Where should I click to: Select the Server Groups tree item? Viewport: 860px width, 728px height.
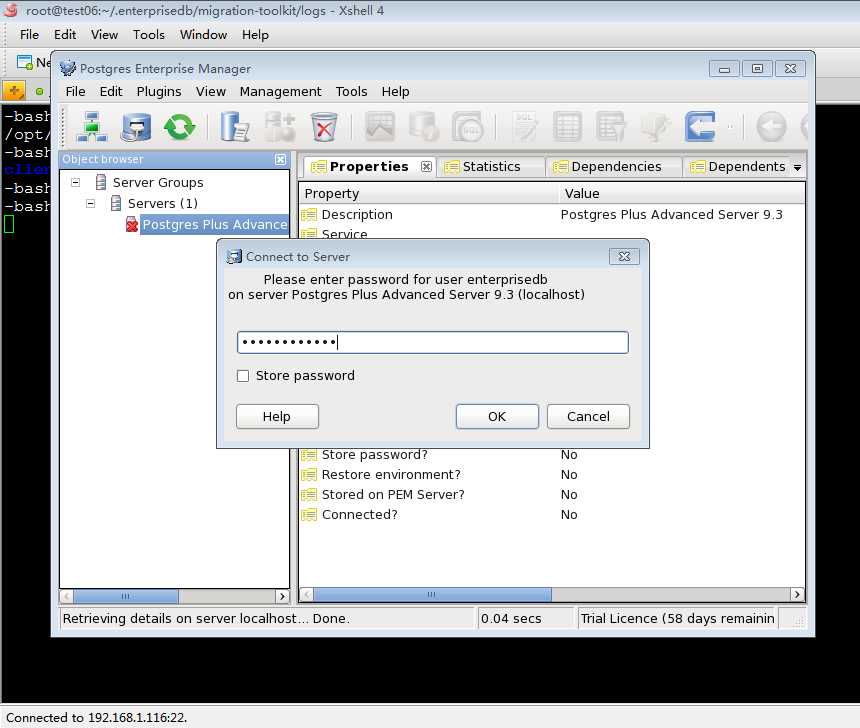[158, 182]
